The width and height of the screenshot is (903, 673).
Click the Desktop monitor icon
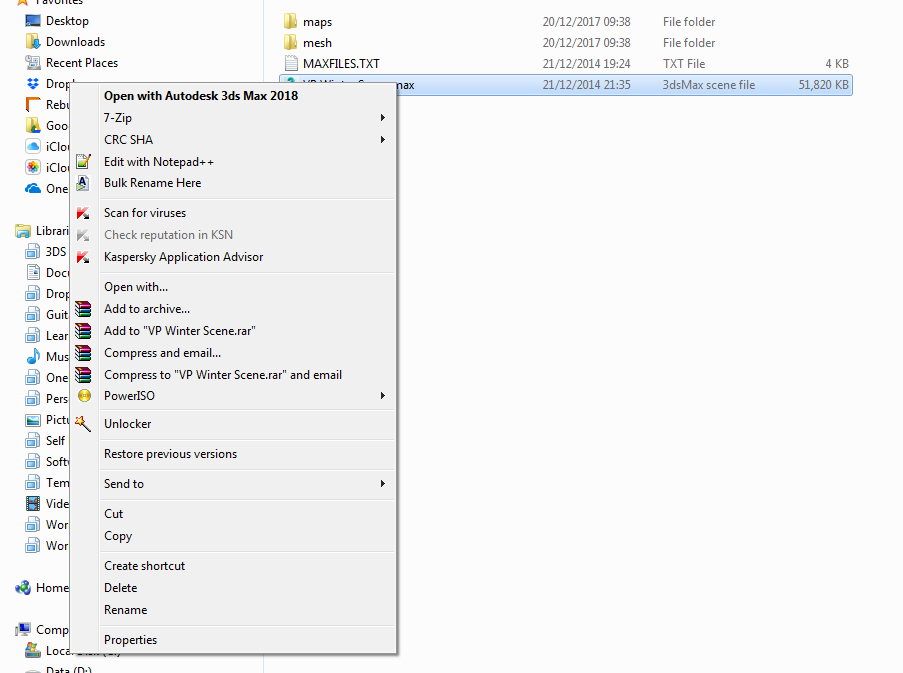[x=33, y=21]
